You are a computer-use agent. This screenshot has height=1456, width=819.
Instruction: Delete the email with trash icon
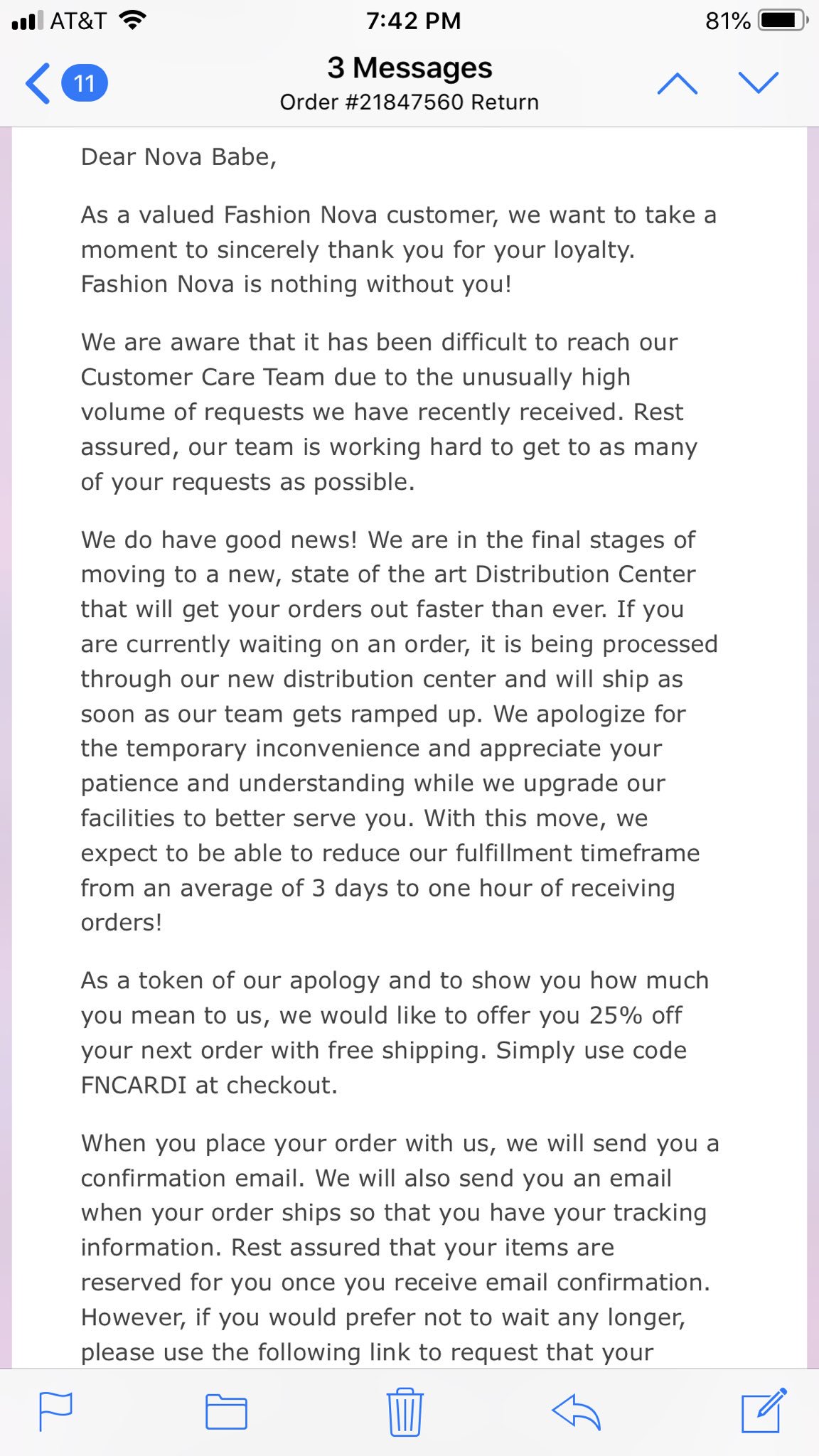point(405,1411)
